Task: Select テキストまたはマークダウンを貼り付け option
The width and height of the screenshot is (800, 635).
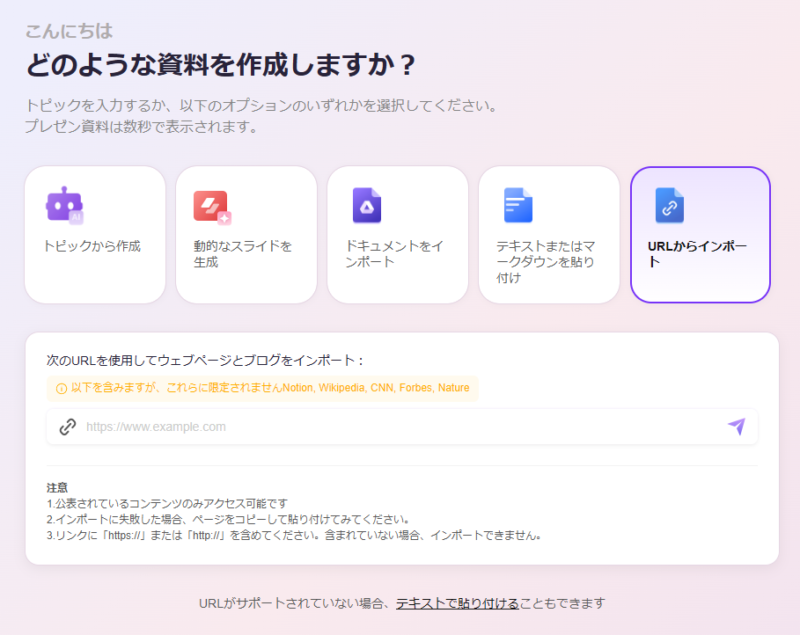Action: click(x=546, y=261)
